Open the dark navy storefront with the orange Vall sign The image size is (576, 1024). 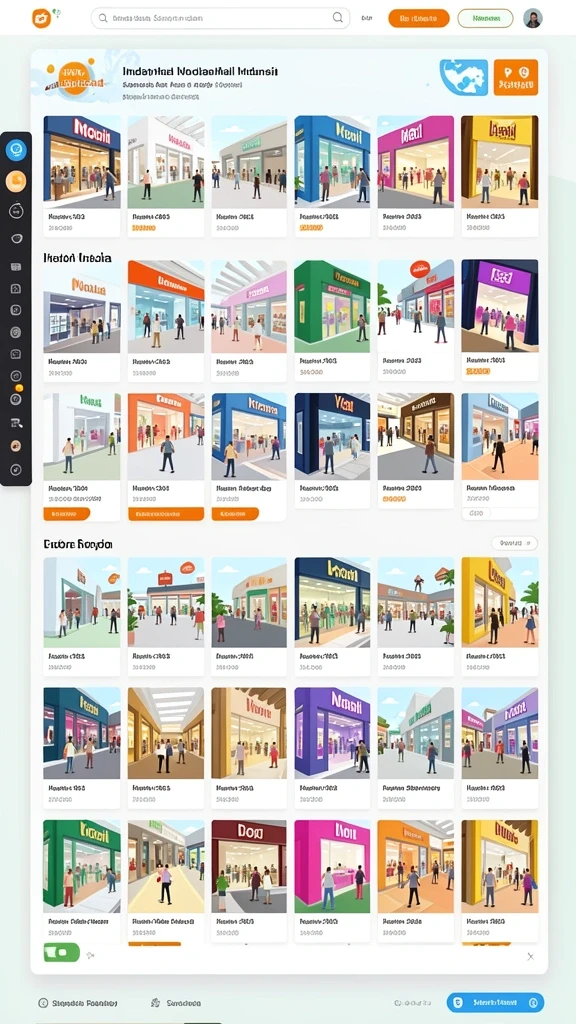tap(332, 436)
